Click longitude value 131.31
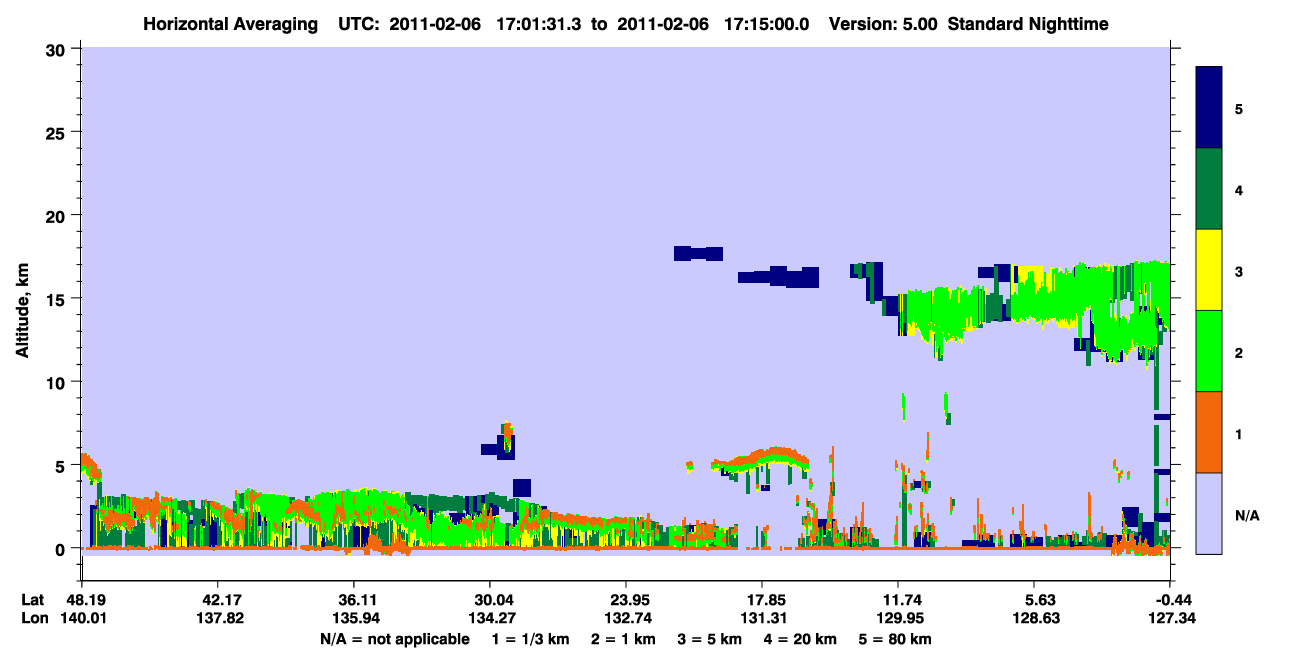Viewport: 1300px width, 667px height. click(762, 618)
